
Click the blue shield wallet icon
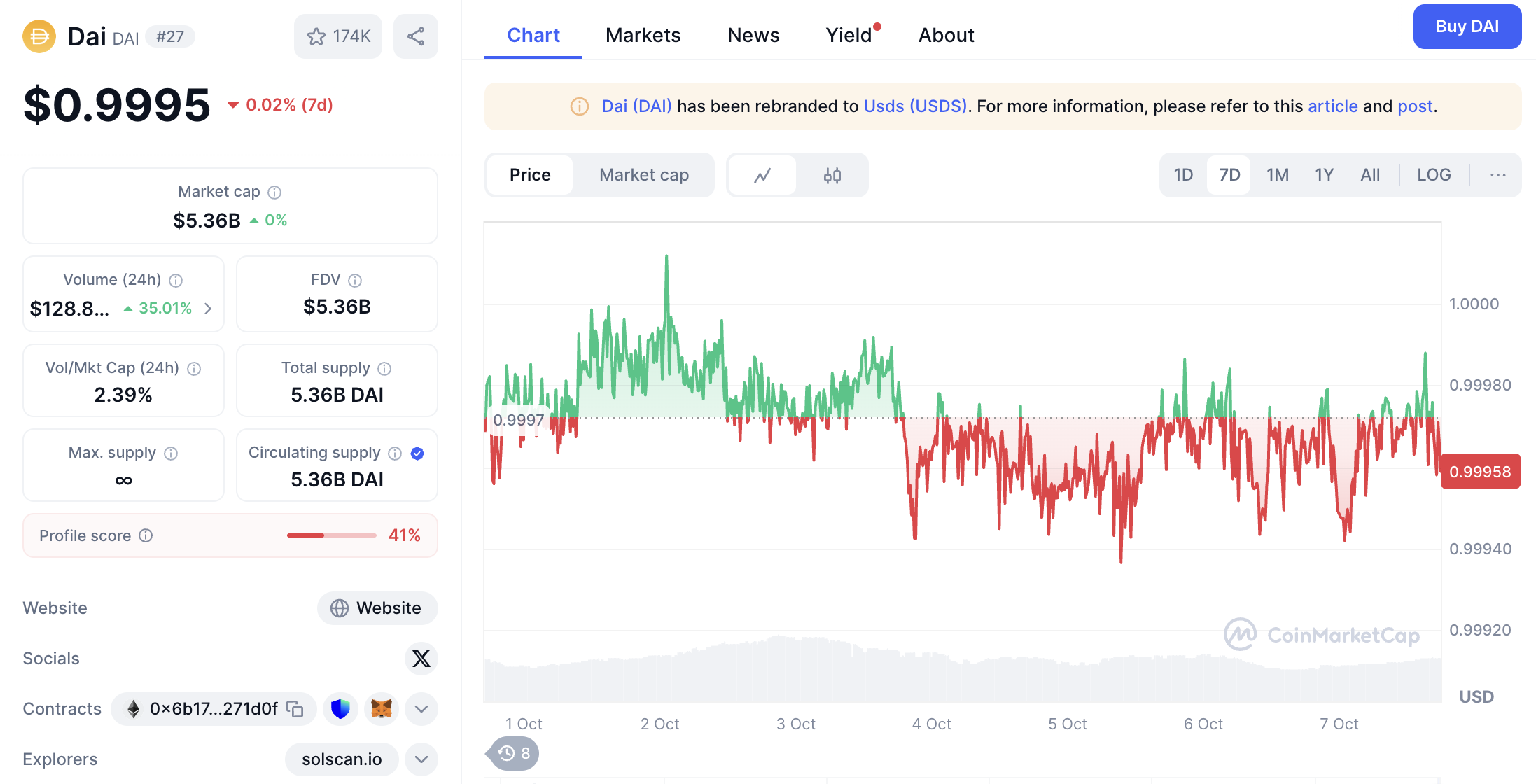click(340, 709)
